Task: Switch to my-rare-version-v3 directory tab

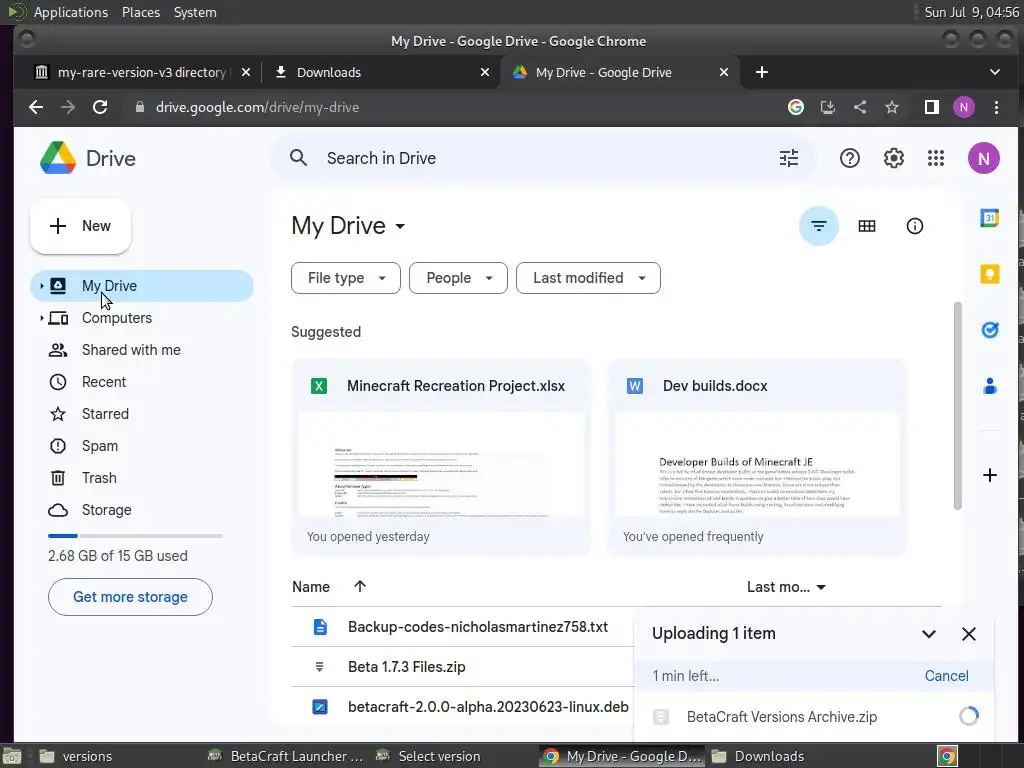Action: click(x=141, y=72)
